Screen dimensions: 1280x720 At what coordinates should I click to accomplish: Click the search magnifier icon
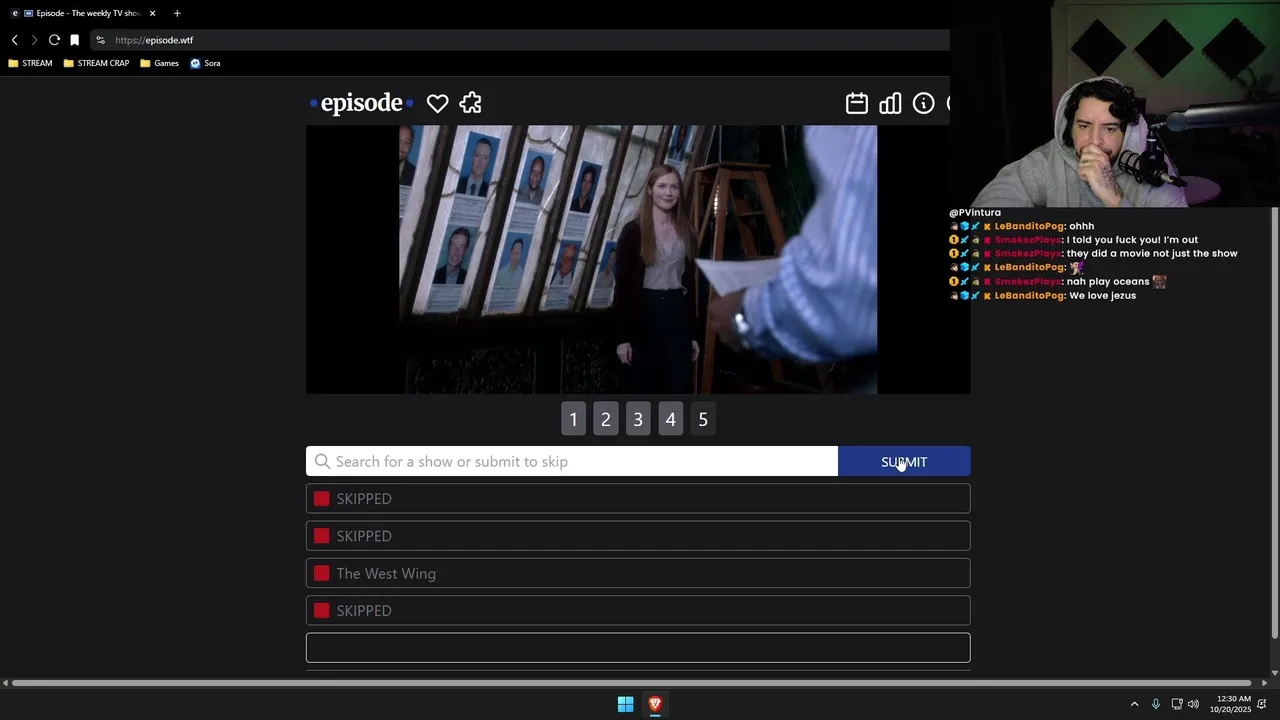pyautogui.click(x=322, y=461)
